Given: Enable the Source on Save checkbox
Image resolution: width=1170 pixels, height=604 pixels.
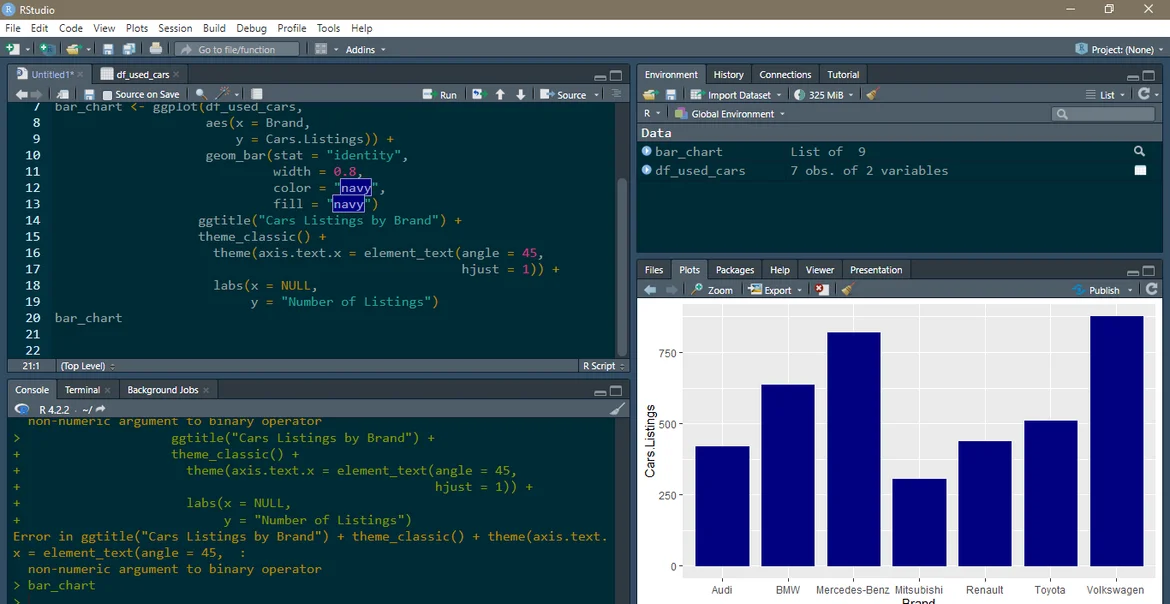Looking at the screenshot, I should (x=108, y=95).
